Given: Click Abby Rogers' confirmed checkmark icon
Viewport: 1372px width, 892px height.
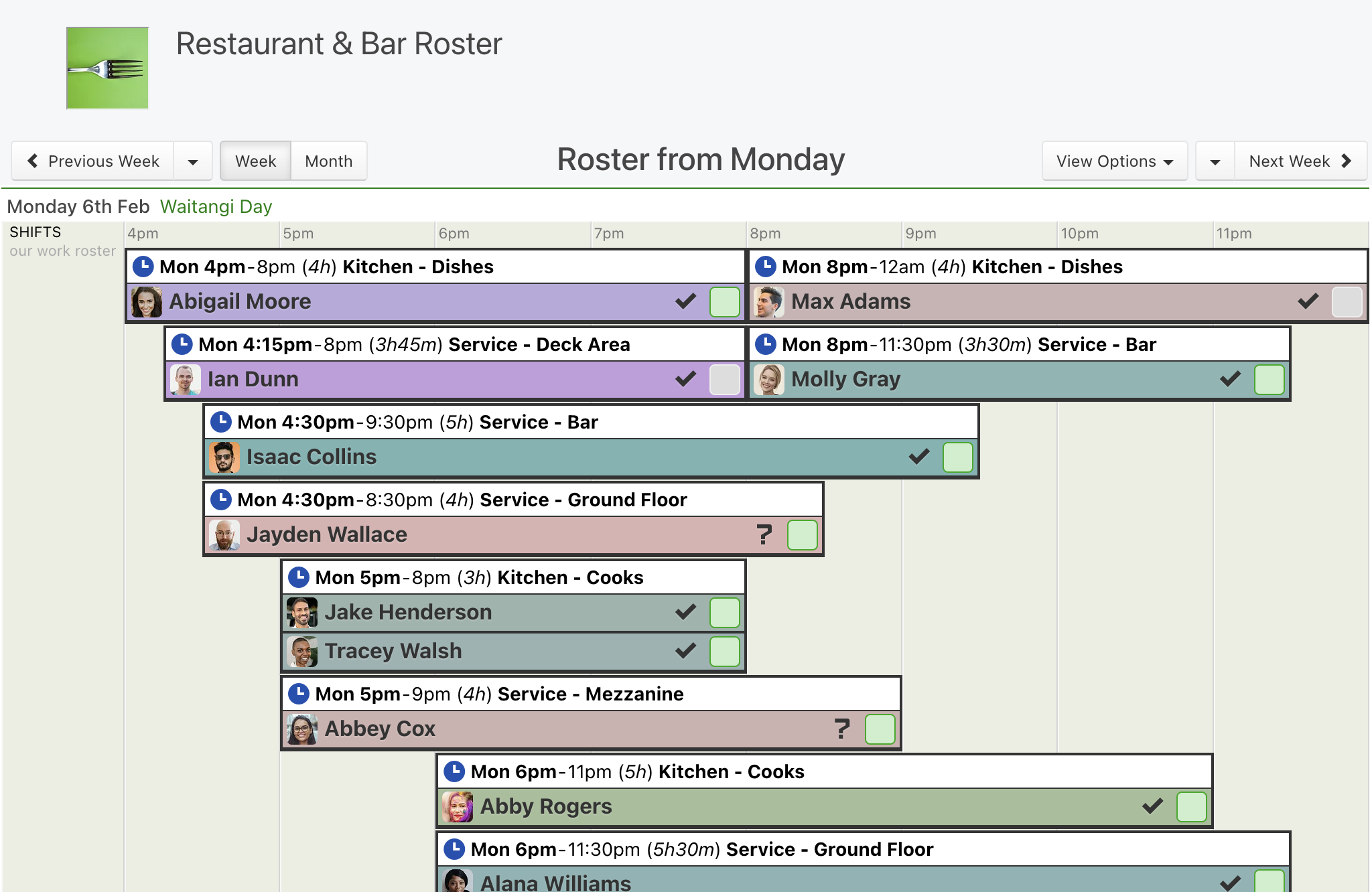Looking at the screenshot, I should 1152,806.
